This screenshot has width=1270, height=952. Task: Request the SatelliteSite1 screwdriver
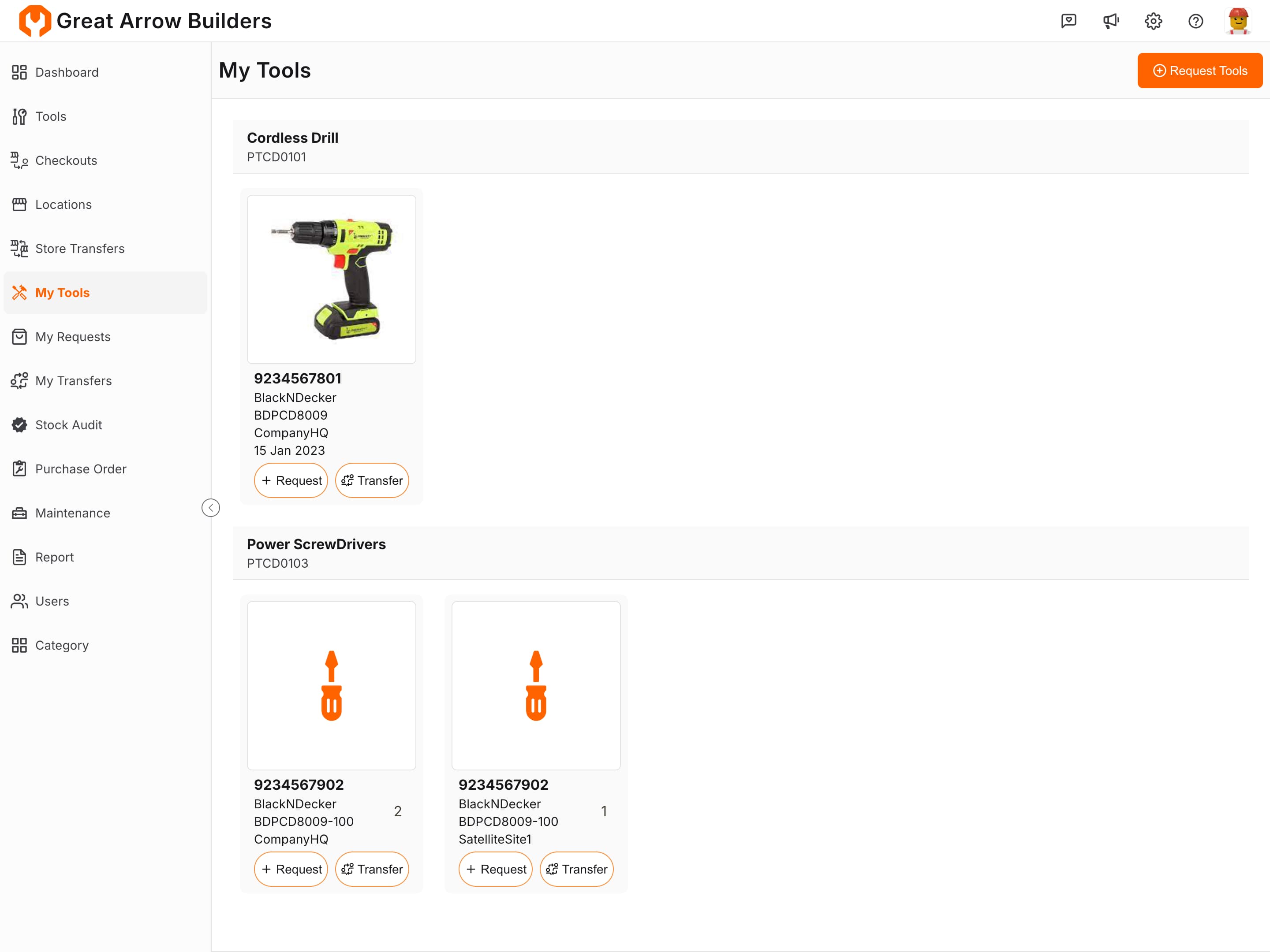point(496,870)
